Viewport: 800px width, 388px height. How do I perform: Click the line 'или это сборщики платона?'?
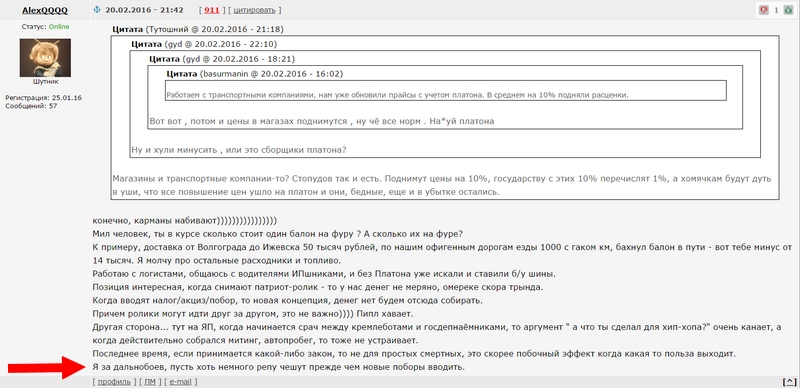[x=239, y=150]
